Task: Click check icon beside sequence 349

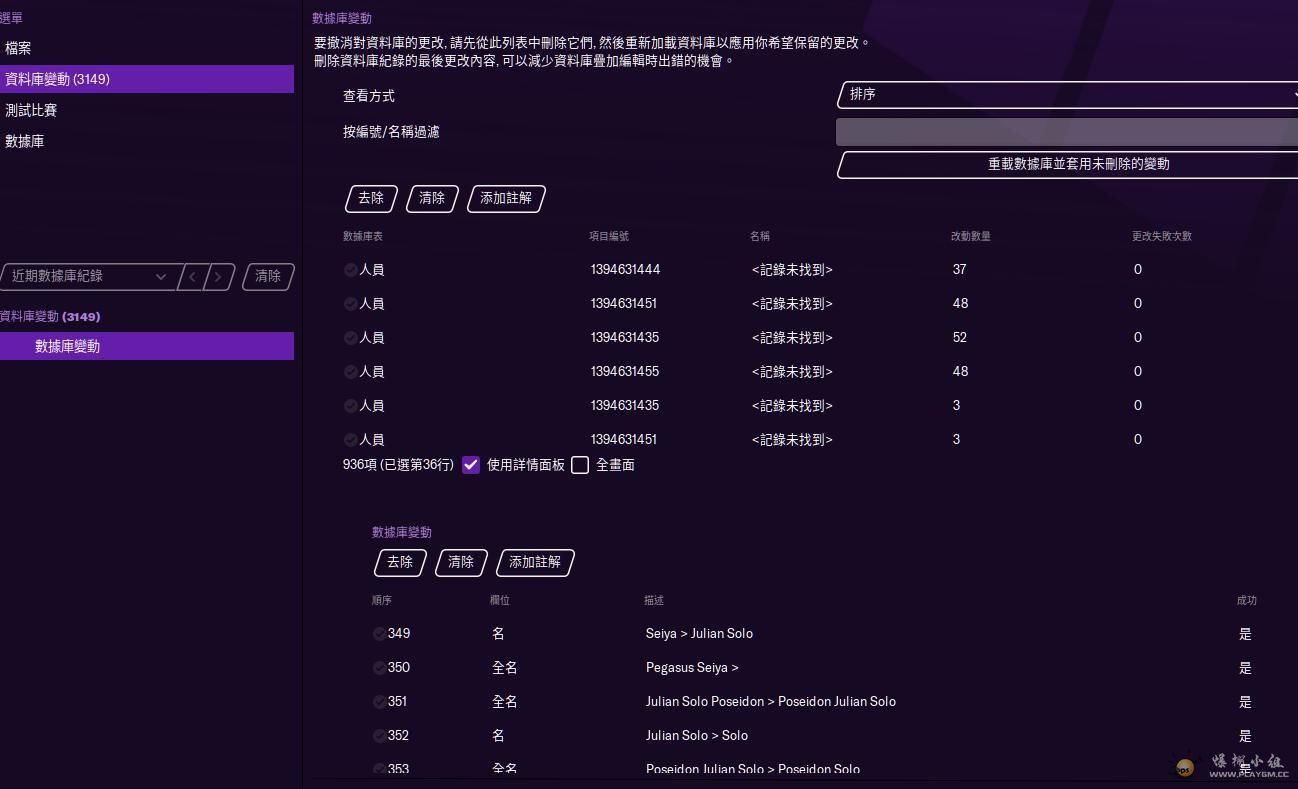Action: point(379,634)
